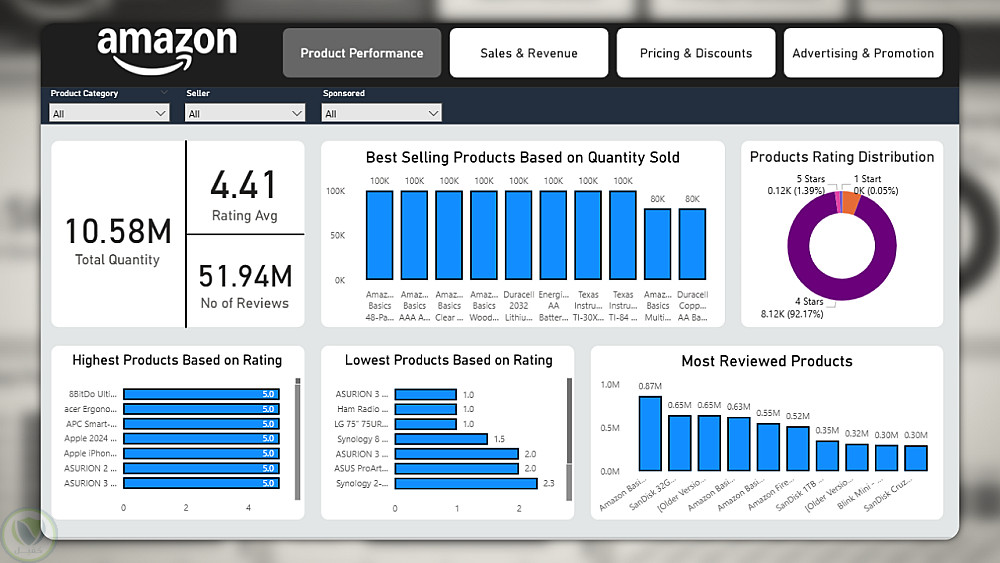Click the Synology 8 ... 1.5 bar
This screenshot has height=563, width=1000.
click(x=441, y=439)
